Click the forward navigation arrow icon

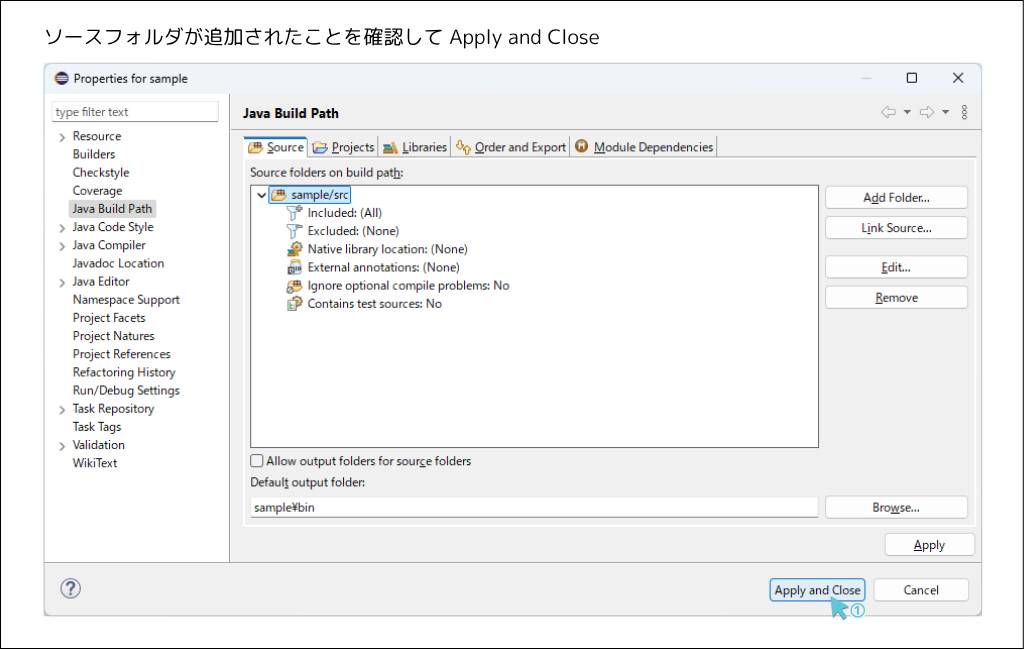point(927,112)
